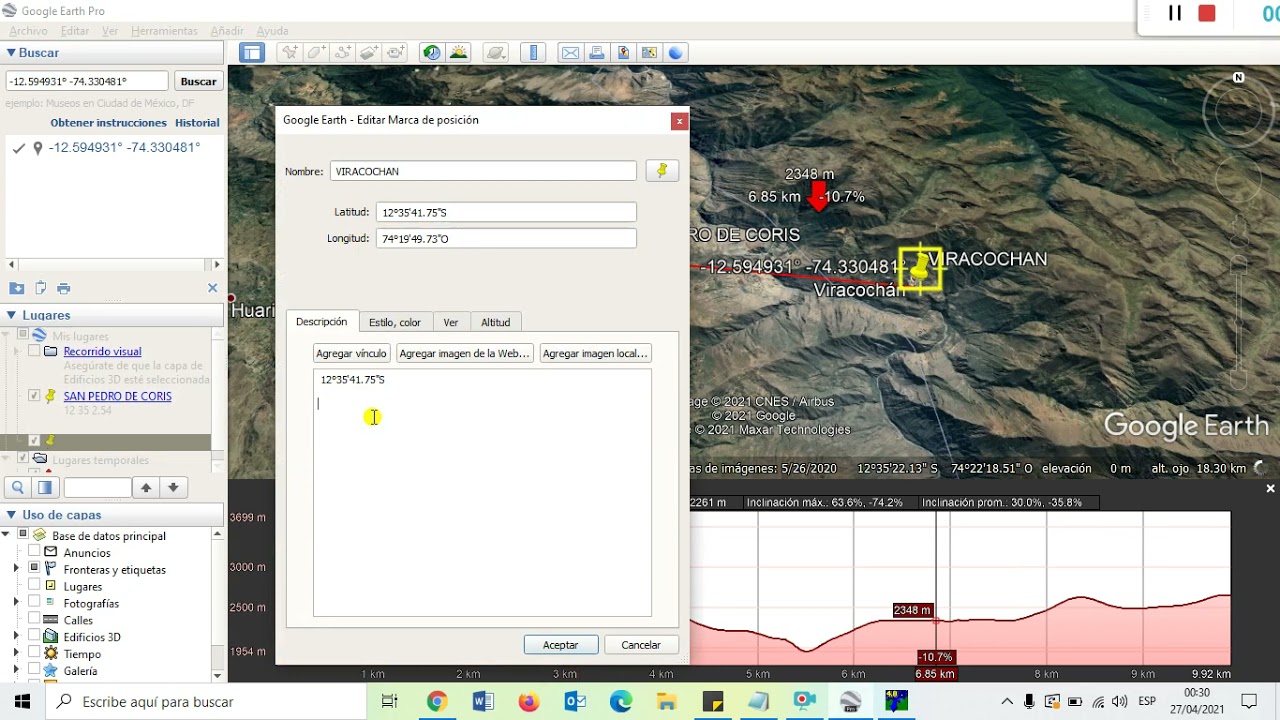Show historical imagery clock icon

click(x=432, y=53)
